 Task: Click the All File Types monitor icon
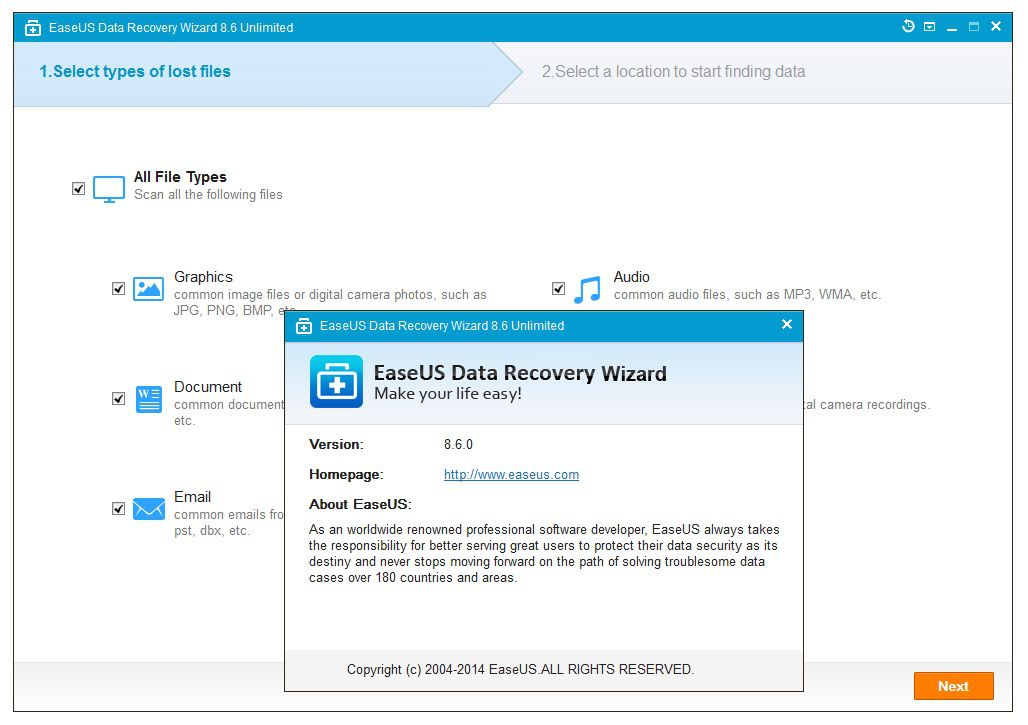(109, 189)
